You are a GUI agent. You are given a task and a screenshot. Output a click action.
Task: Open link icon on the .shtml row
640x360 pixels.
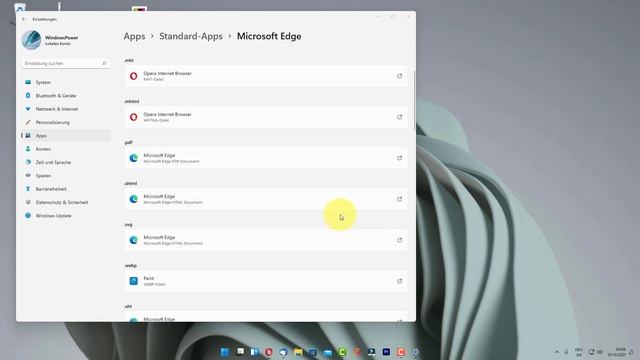399,199
